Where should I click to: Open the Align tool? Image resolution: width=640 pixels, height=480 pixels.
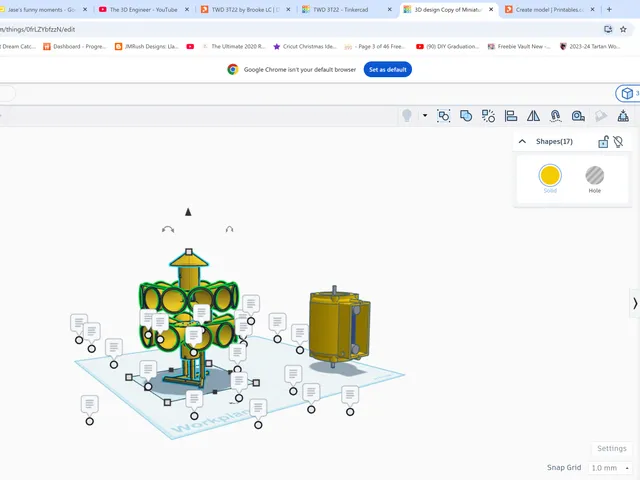pyautogui.click(x=511, y=116)
